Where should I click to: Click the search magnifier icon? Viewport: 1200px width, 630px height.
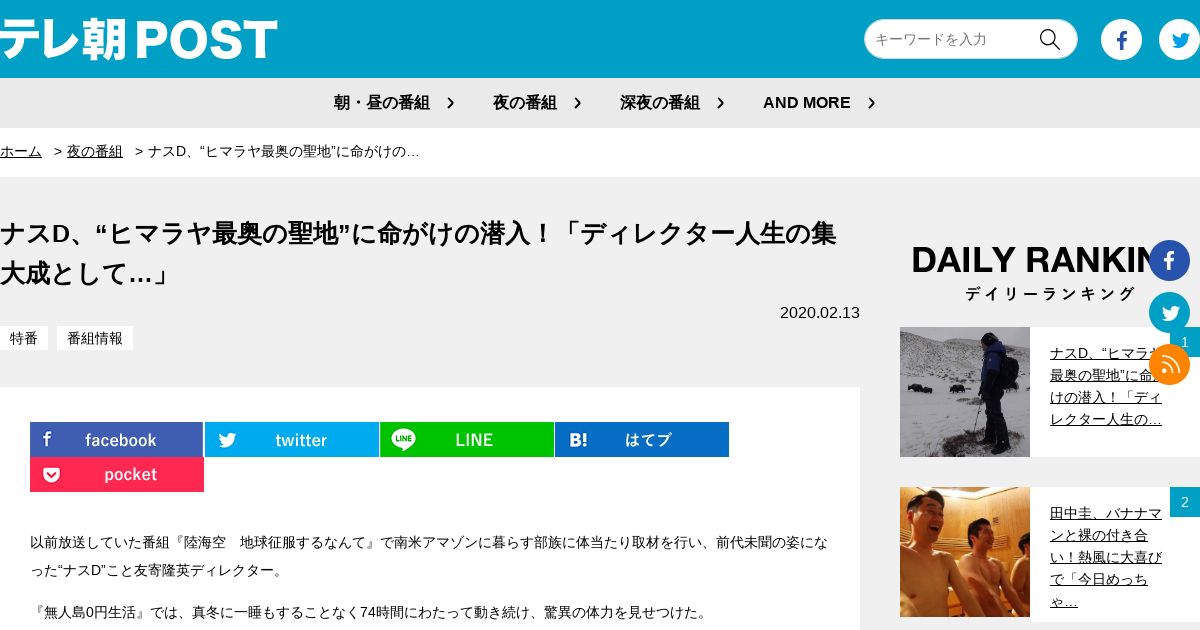point(1049,39)
